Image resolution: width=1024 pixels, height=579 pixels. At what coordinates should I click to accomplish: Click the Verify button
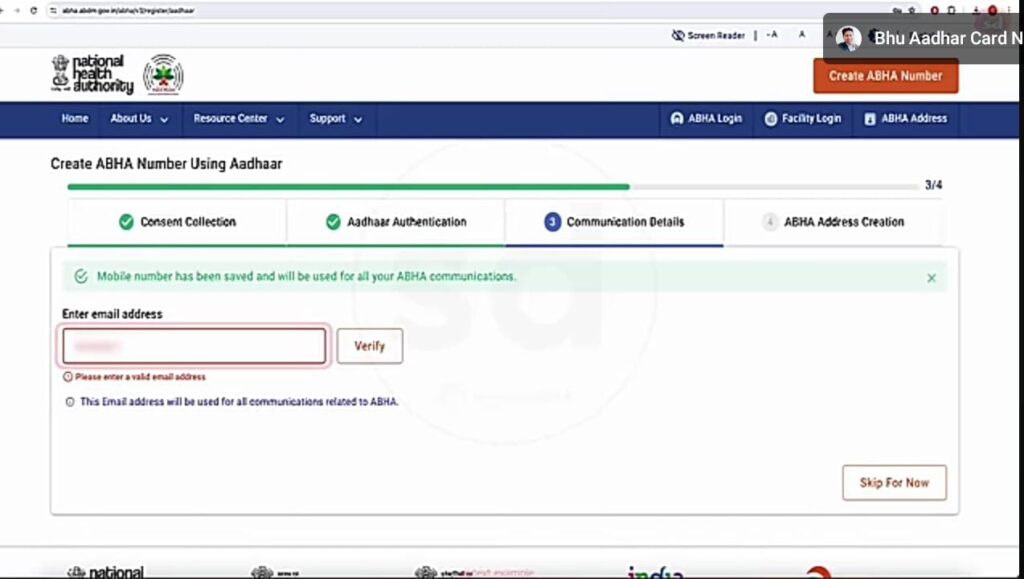(x=370, y=346)
